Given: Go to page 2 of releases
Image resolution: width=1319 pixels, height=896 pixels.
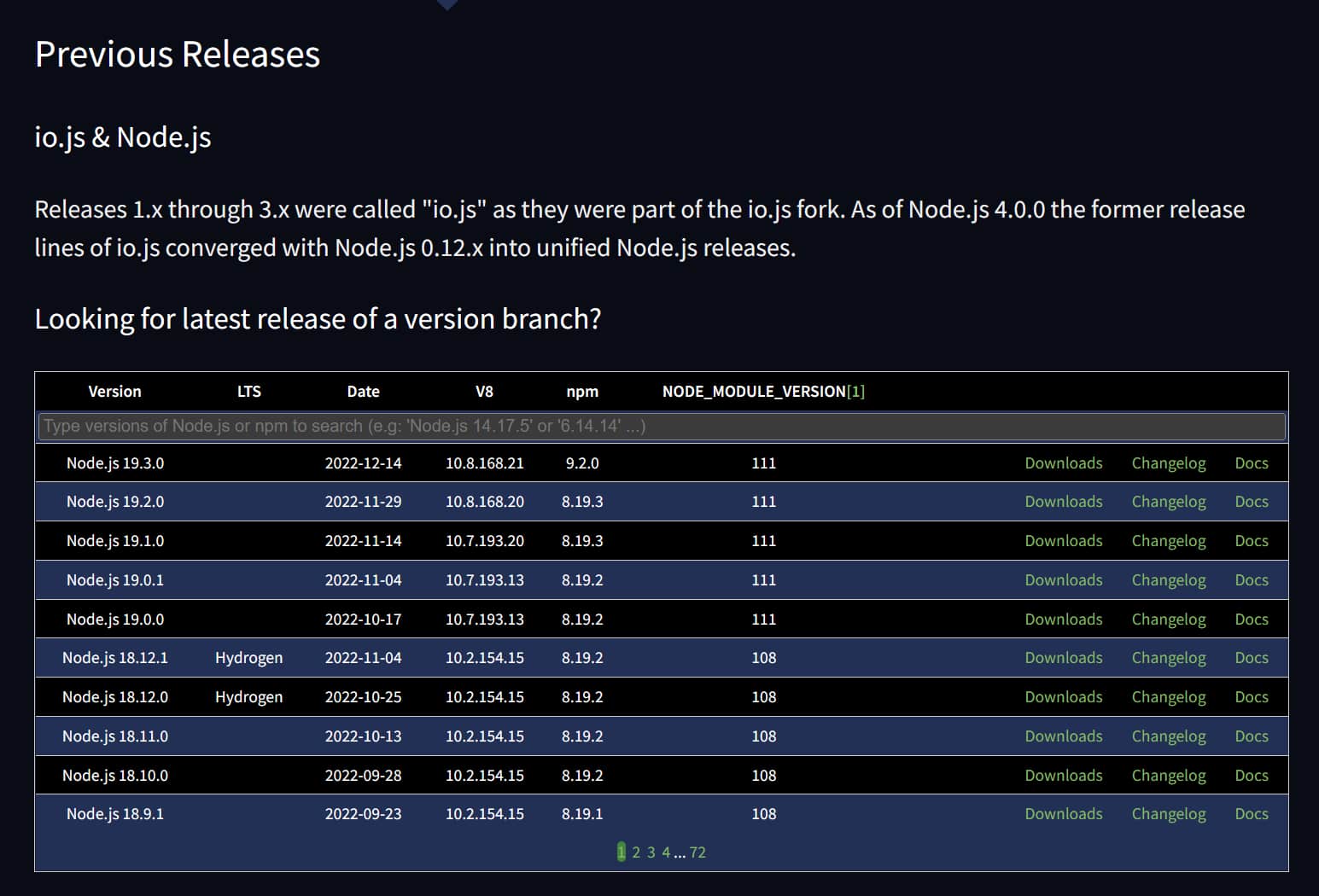Looking at the screenshot, I should tap(636, 852).
